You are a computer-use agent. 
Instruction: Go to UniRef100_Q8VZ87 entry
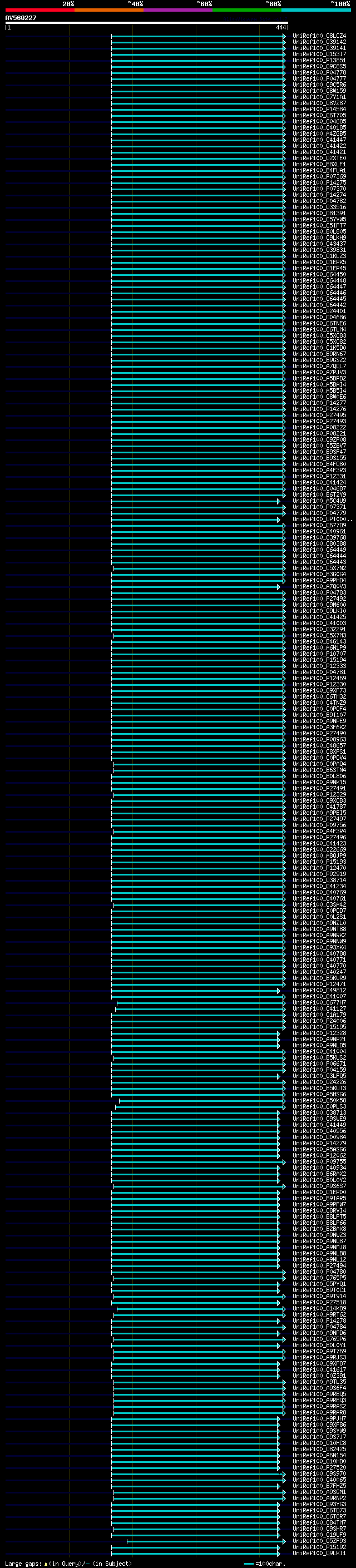(319, 103)
